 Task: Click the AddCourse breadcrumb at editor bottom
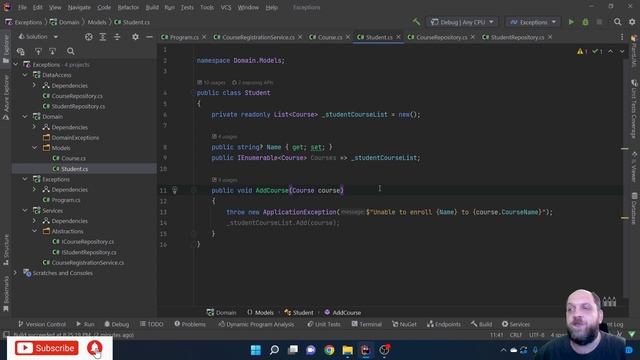click(x=342, y=313)
